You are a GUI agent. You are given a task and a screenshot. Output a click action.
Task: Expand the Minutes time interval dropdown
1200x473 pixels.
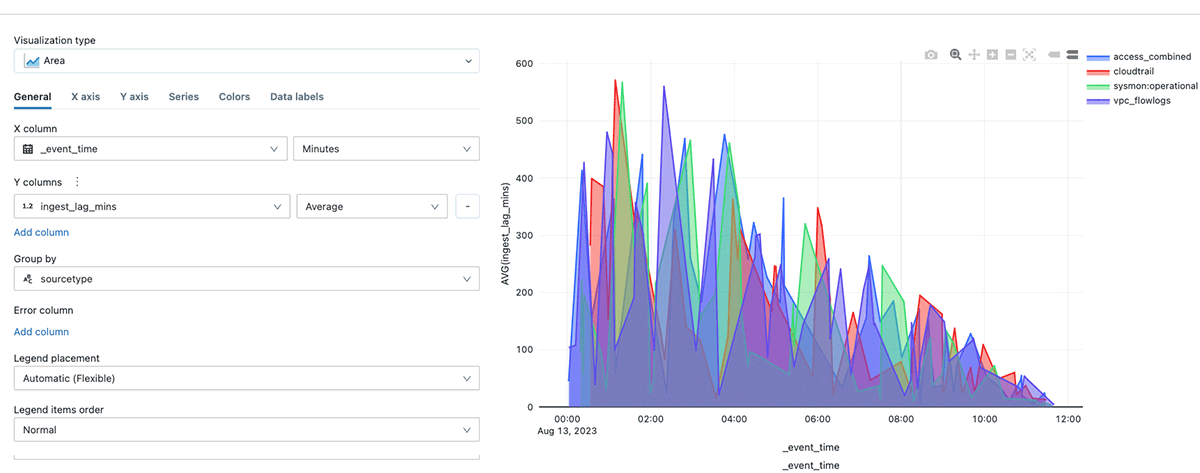pyautogui.click(x=385, y=149)
